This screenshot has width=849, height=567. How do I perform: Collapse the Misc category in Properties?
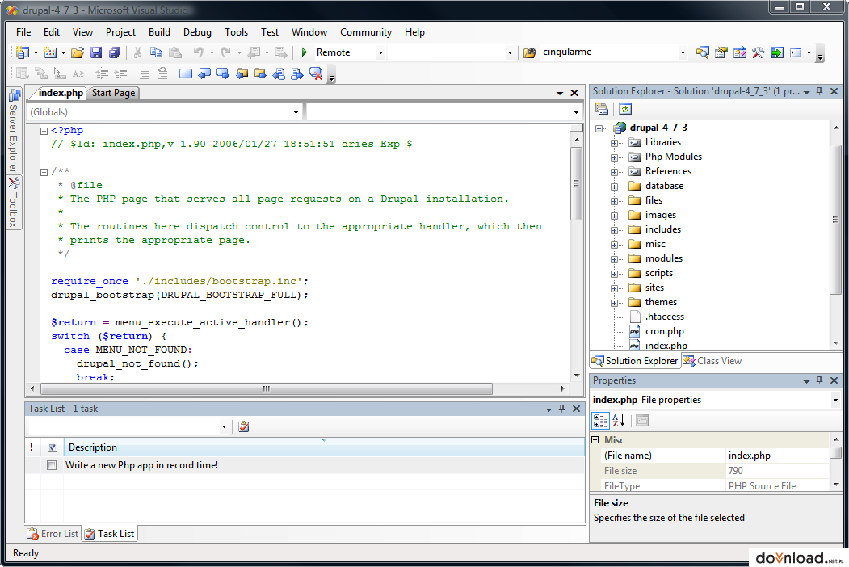tap(596, 440)
